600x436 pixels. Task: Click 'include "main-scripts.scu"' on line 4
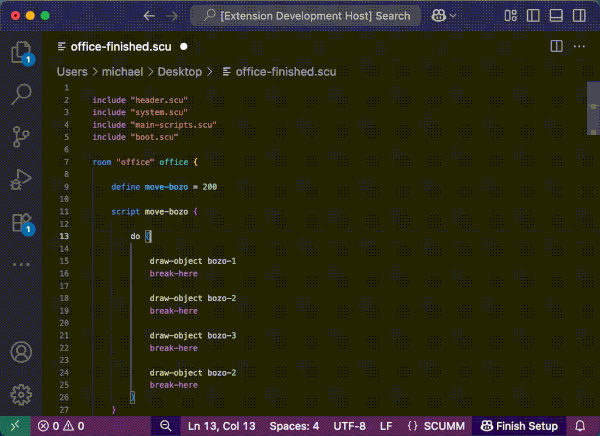click(x=154, y=125)
